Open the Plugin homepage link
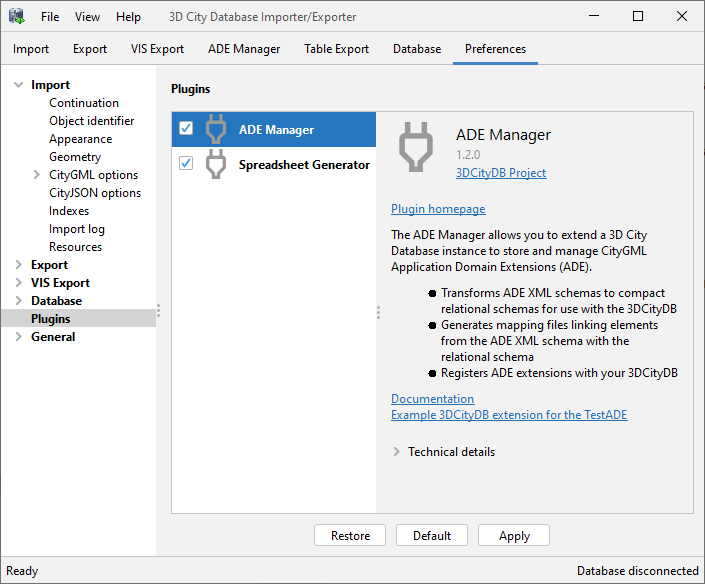705x584 pixels. [438, 209]
